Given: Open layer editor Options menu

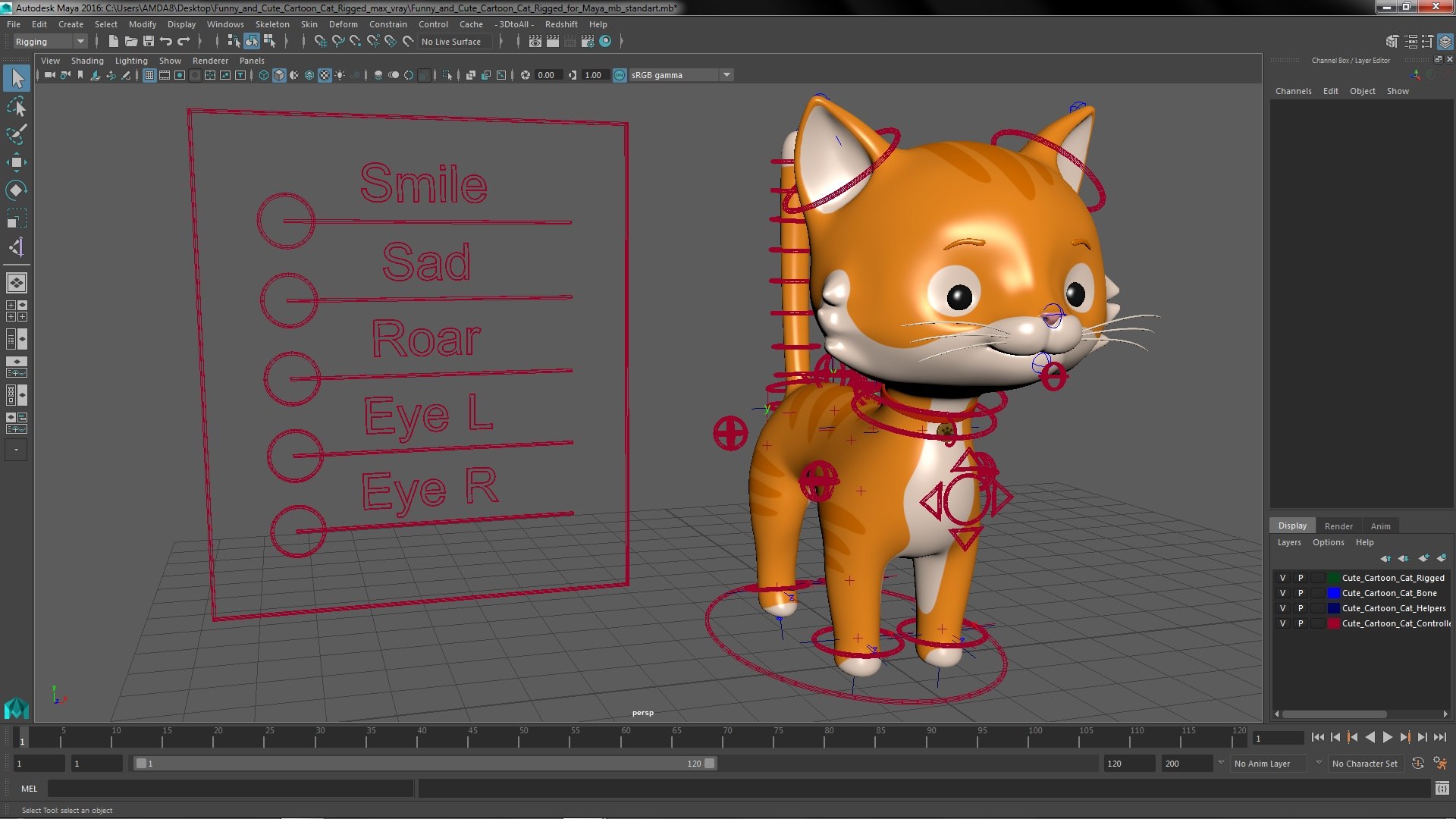Looking at the screenshot, I should (x=1328, y=542).
